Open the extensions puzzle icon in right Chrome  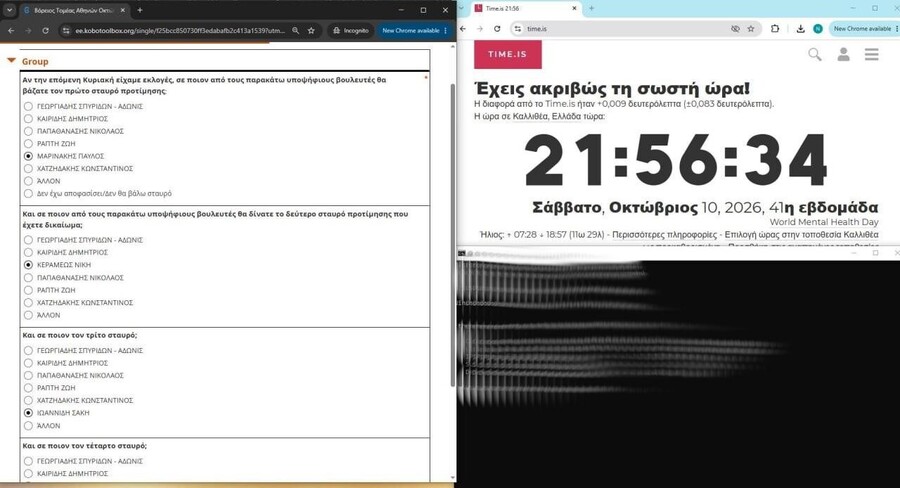coord(775,29)
